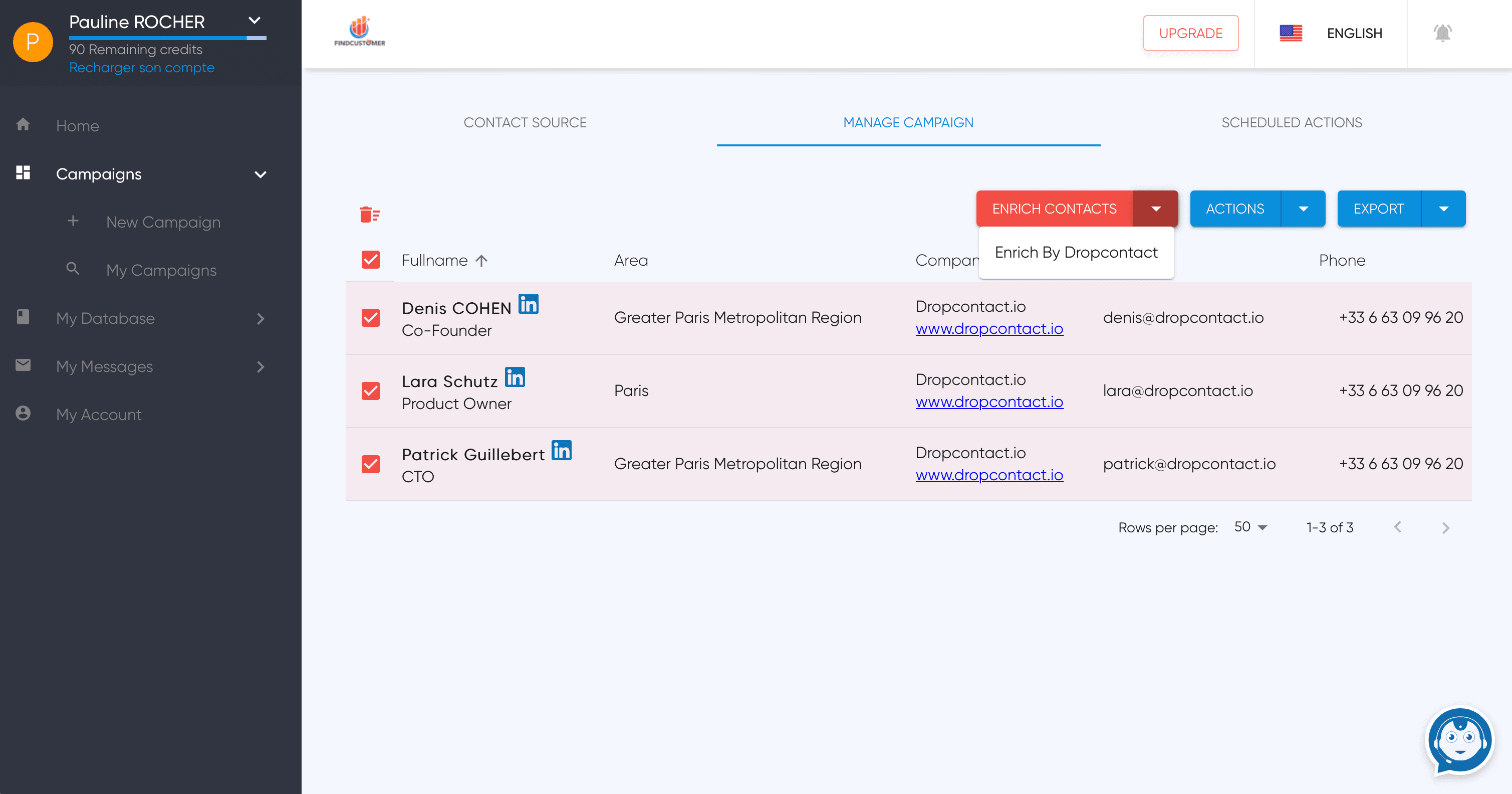
Task: Sort by the Fullname column header
Action: [x=434, y=260]
